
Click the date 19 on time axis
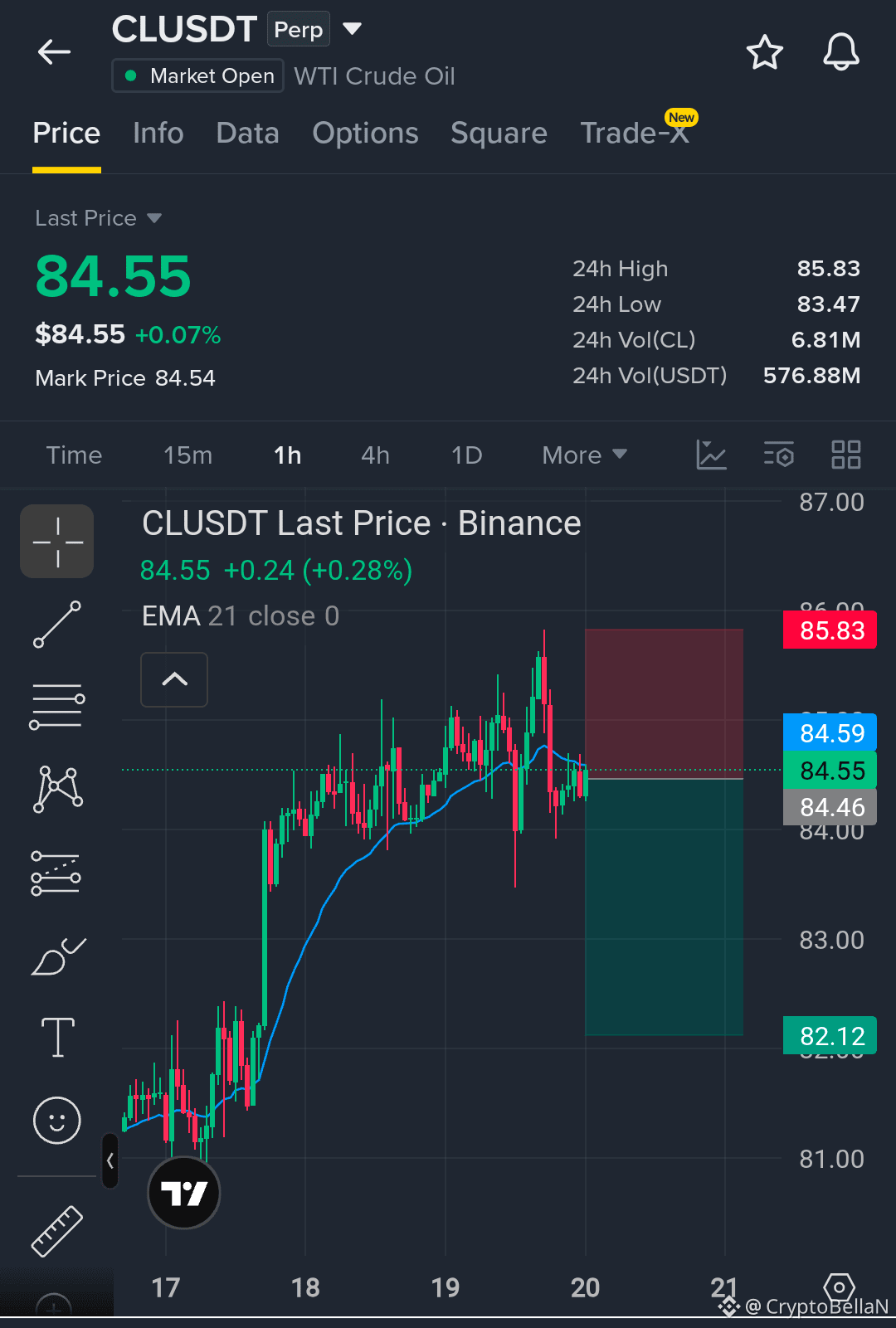(x=446, y=1287)
